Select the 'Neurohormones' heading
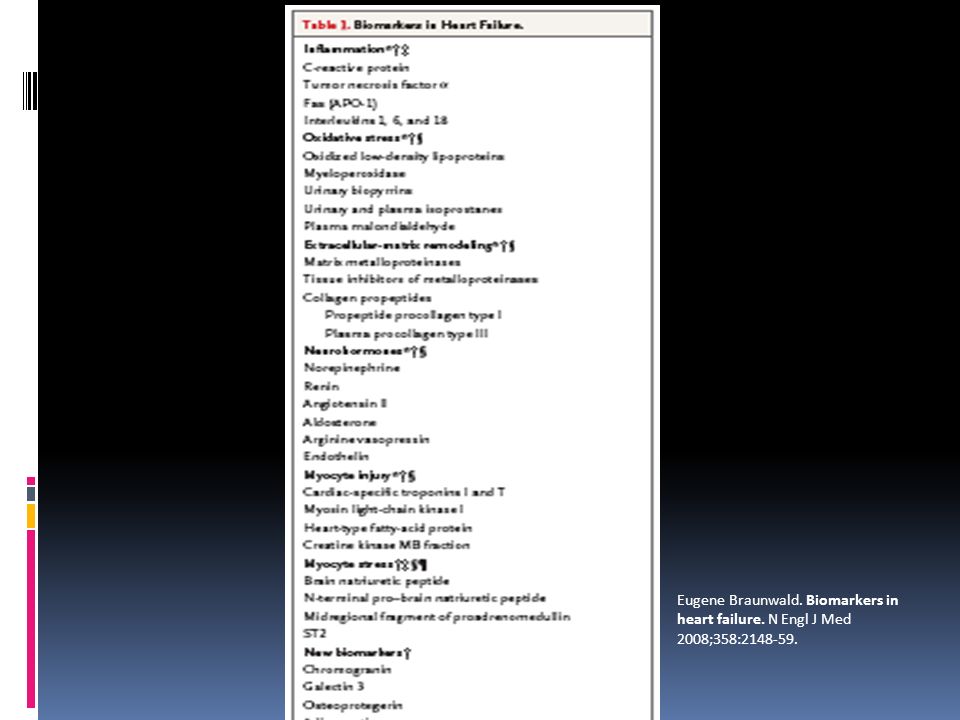Screen dimensions: 960x720 (366, 351)
